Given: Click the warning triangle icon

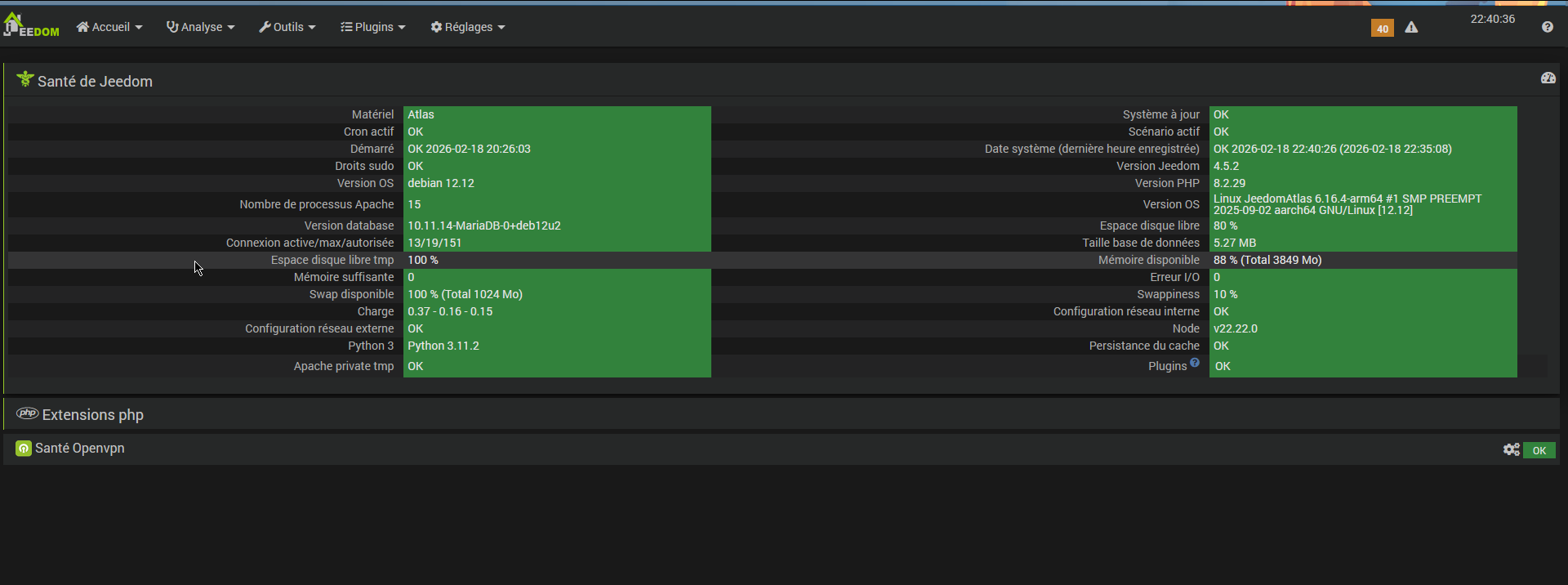Looking at the screenshot, I should point(1411,28).
